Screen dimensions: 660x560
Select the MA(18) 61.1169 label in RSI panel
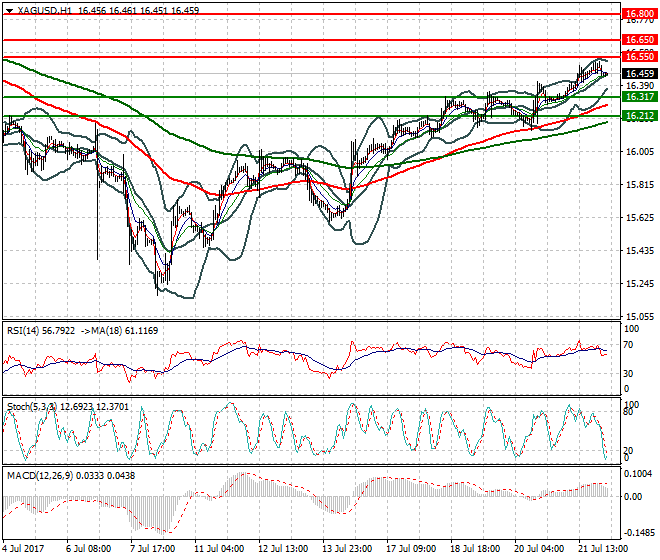click(125, 331)
